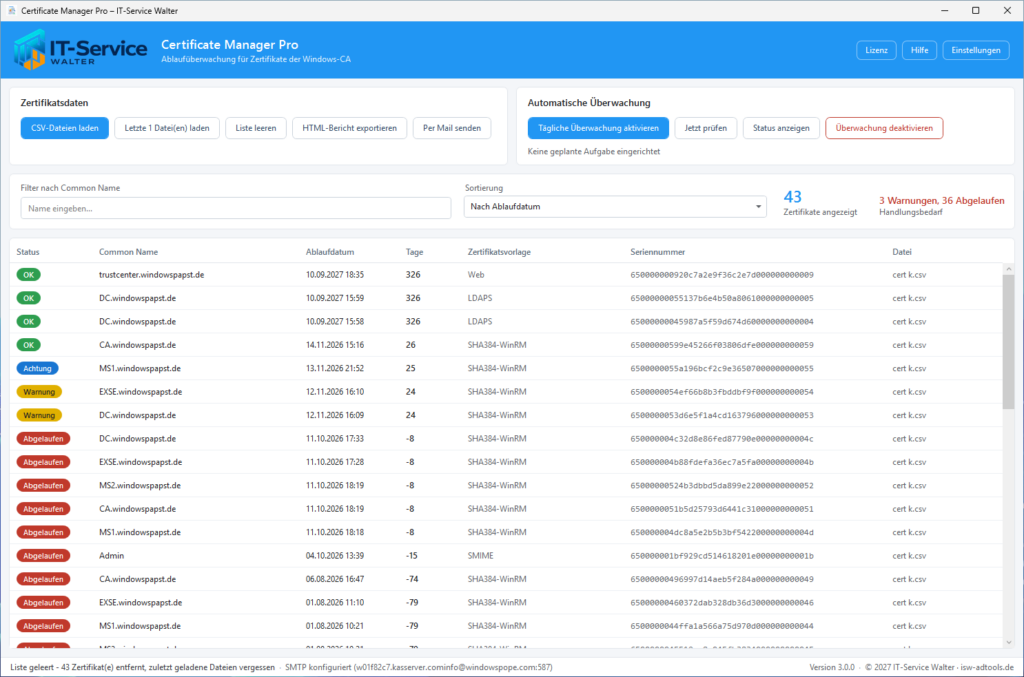The height and width of the screenshot is (677, 1024).
Task: Click the Common Name column header
Action: click(129, 252)
